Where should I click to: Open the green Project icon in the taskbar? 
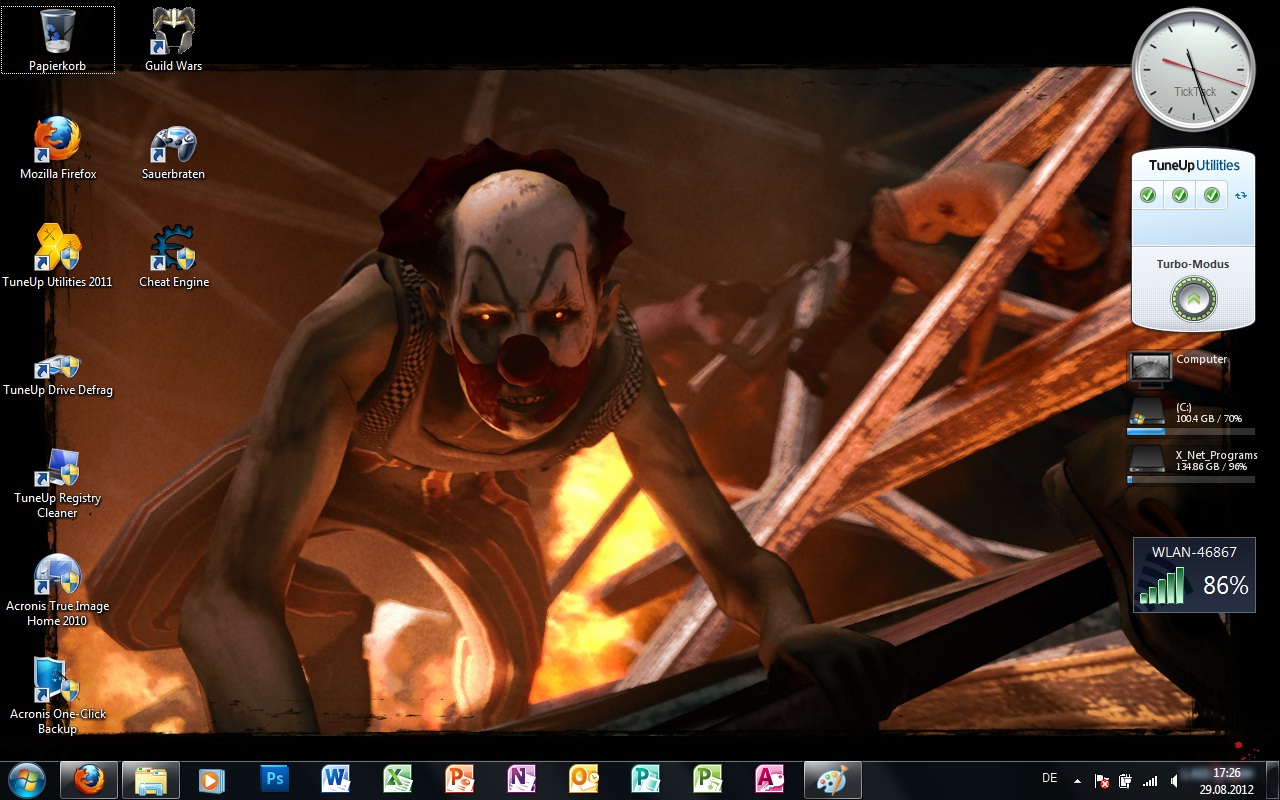(x=708, y=780)
